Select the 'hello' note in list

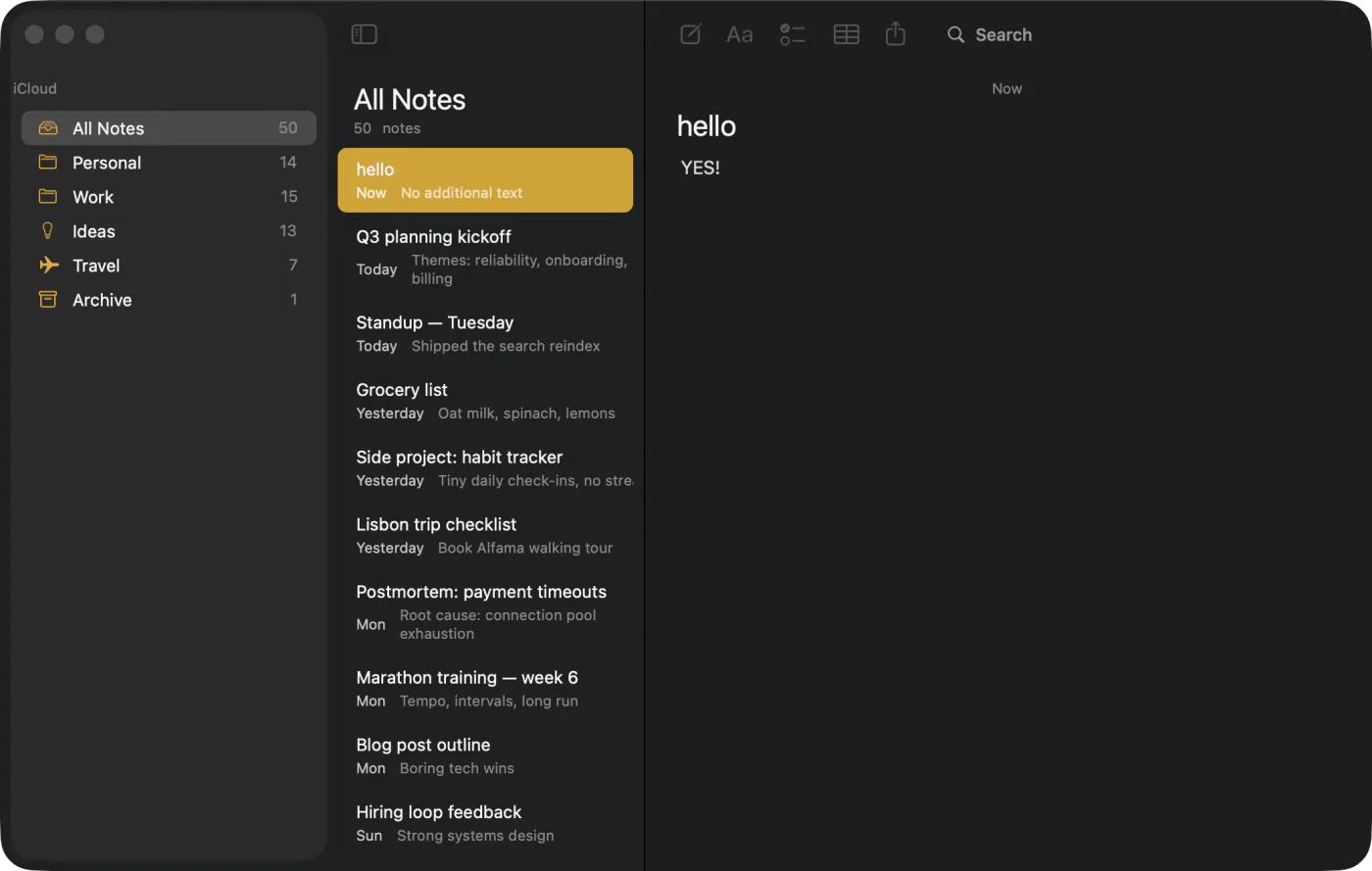pyautogui.click(x=485, y=180)
